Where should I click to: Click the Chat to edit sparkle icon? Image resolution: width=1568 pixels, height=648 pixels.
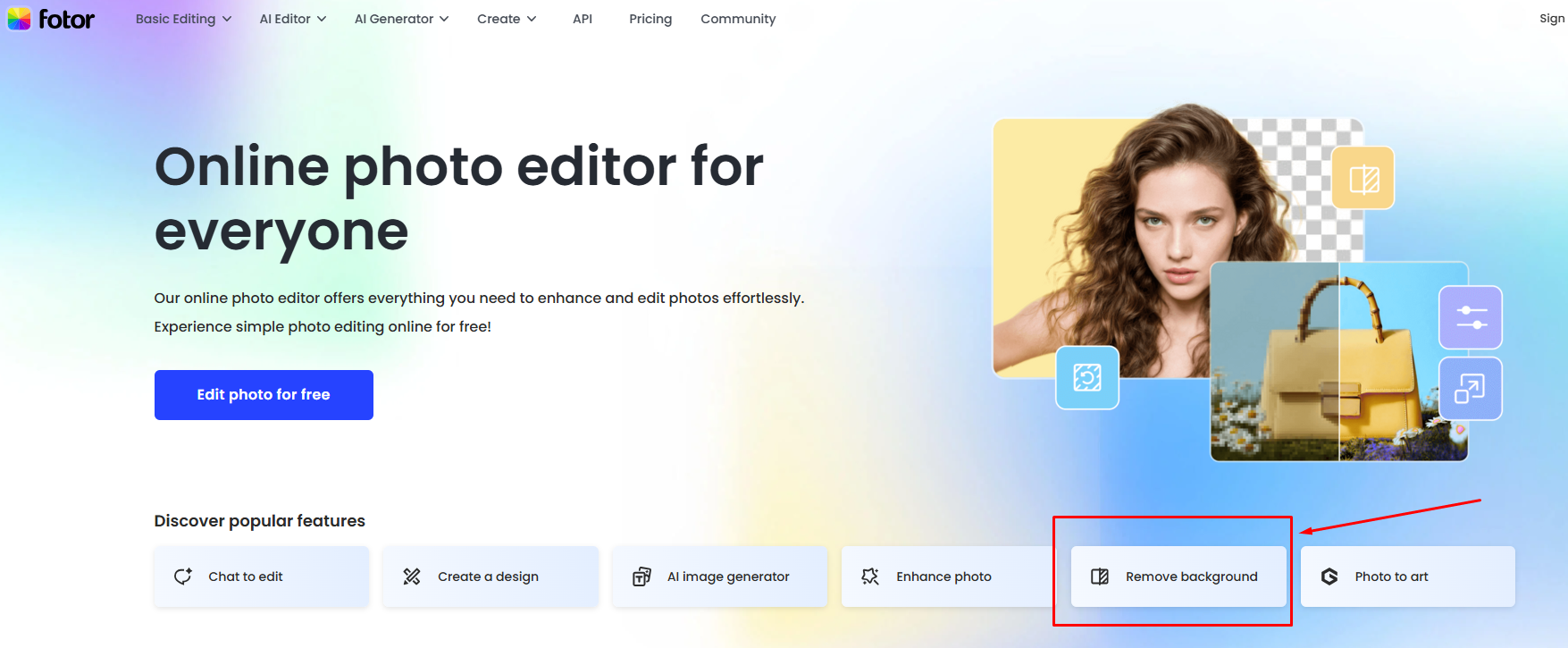point(183,576)
